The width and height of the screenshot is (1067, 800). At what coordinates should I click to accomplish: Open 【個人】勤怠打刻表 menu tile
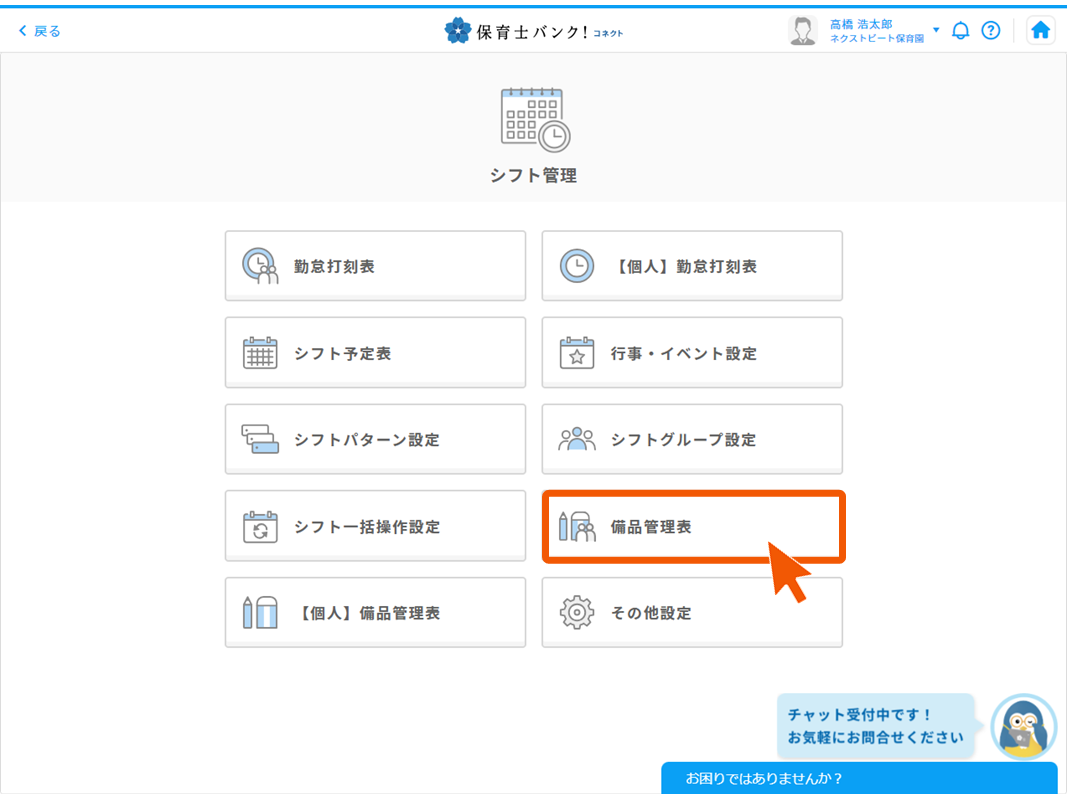[692, 266]
